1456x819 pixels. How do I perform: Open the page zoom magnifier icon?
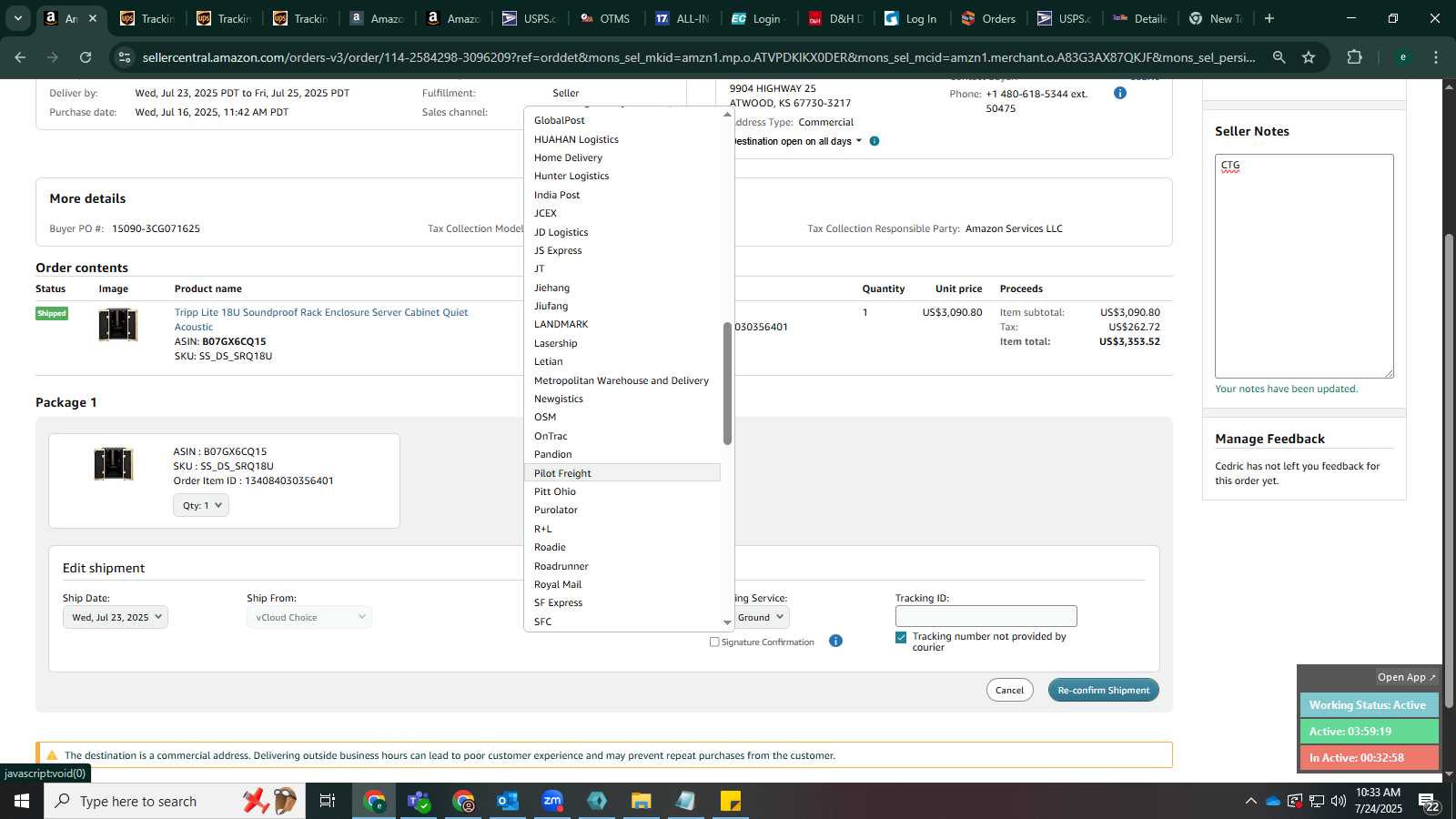[x=1279, y=57]
